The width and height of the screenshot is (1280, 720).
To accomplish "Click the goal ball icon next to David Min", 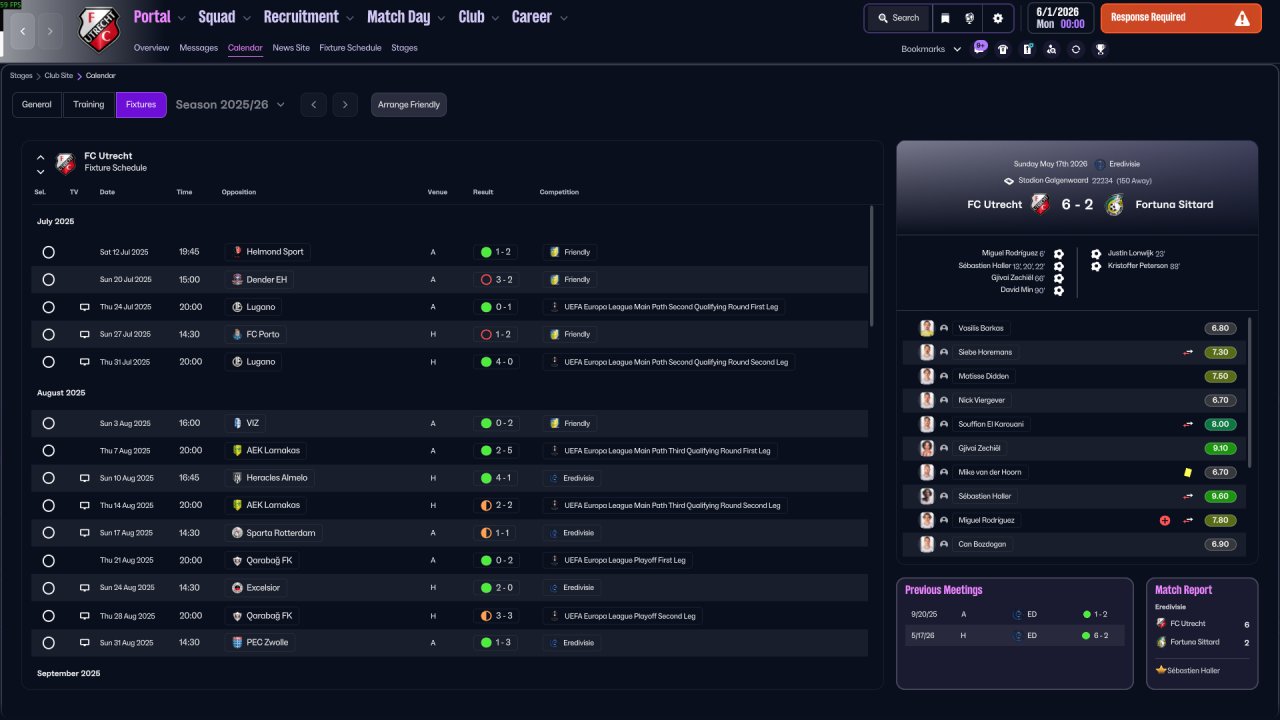I will click(x=1059, y=290).
